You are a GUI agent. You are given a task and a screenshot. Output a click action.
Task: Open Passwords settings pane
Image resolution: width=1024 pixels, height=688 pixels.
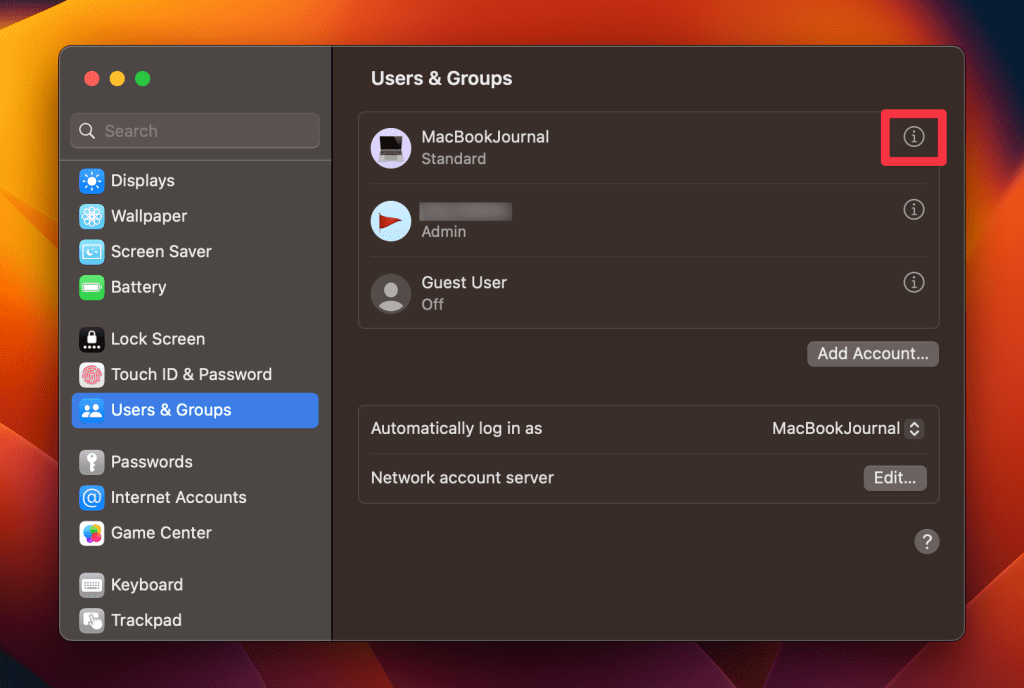pos(151,462)
